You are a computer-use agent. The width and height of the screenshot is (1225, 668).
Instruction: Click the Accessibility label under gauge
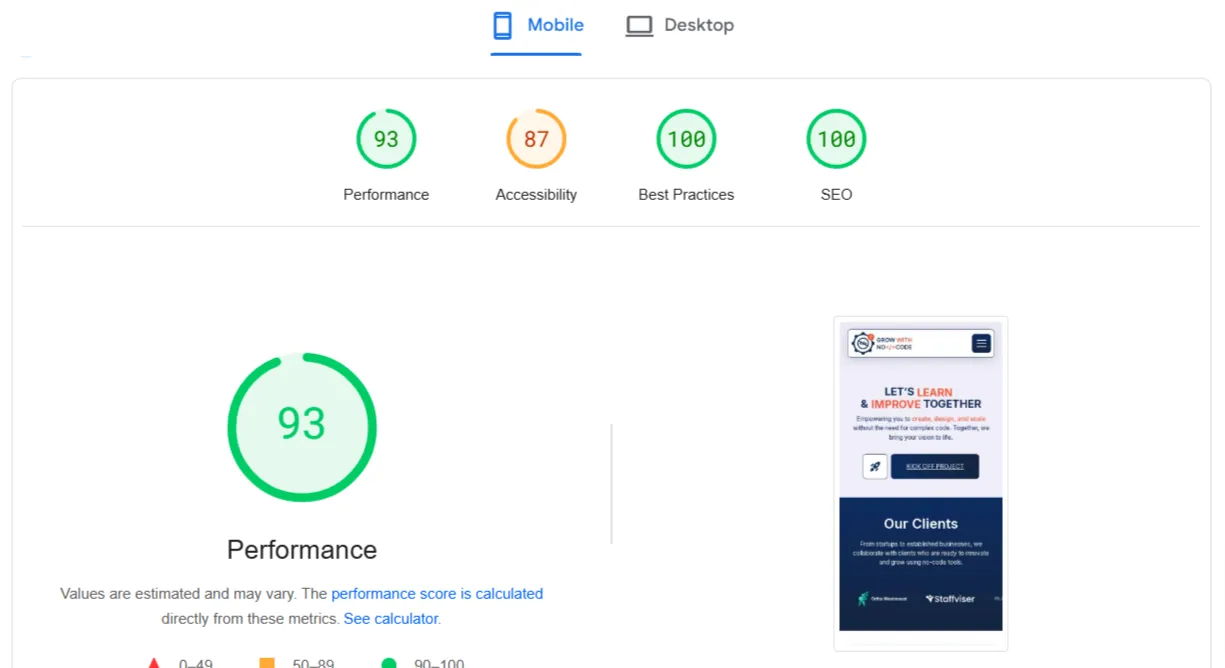coord(536,195)
